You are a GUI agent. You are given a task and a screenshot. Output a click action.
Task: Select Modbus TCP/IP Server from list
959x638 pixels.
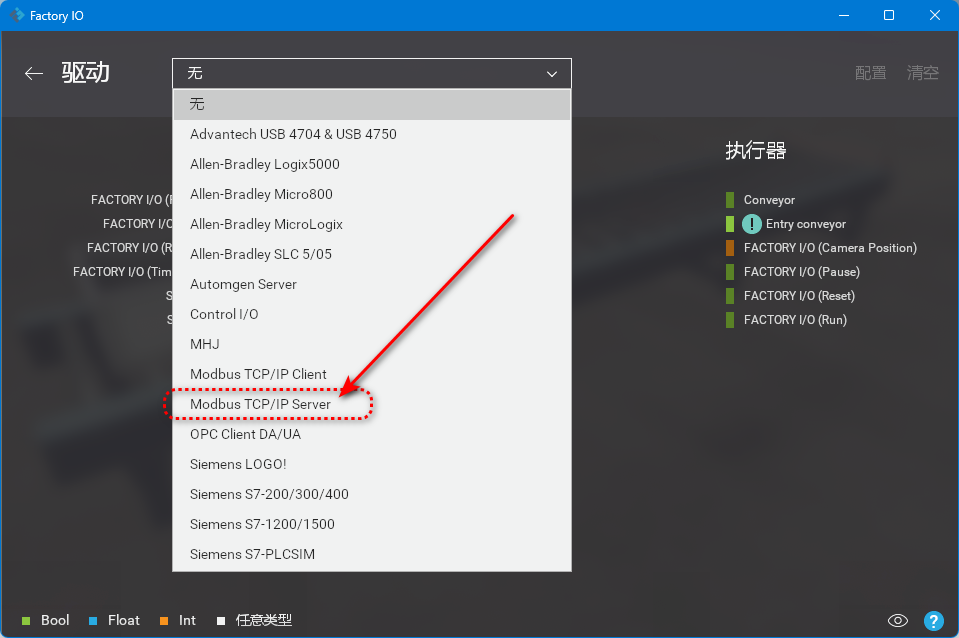pyautogui.click(x=260, y=404)
